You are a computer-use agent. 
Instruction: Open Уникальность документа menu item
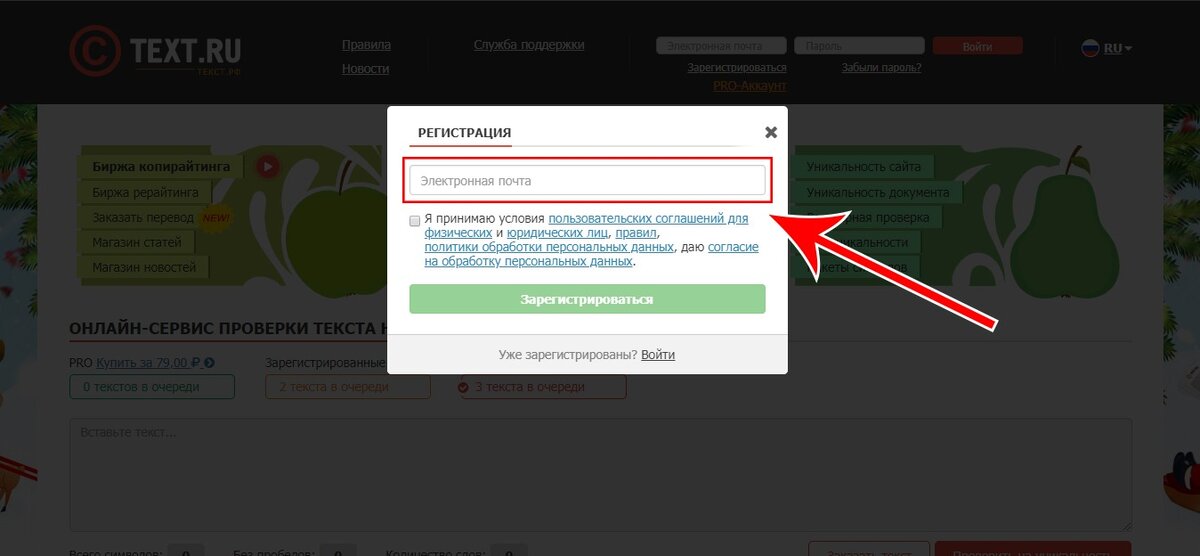point(877,192)
